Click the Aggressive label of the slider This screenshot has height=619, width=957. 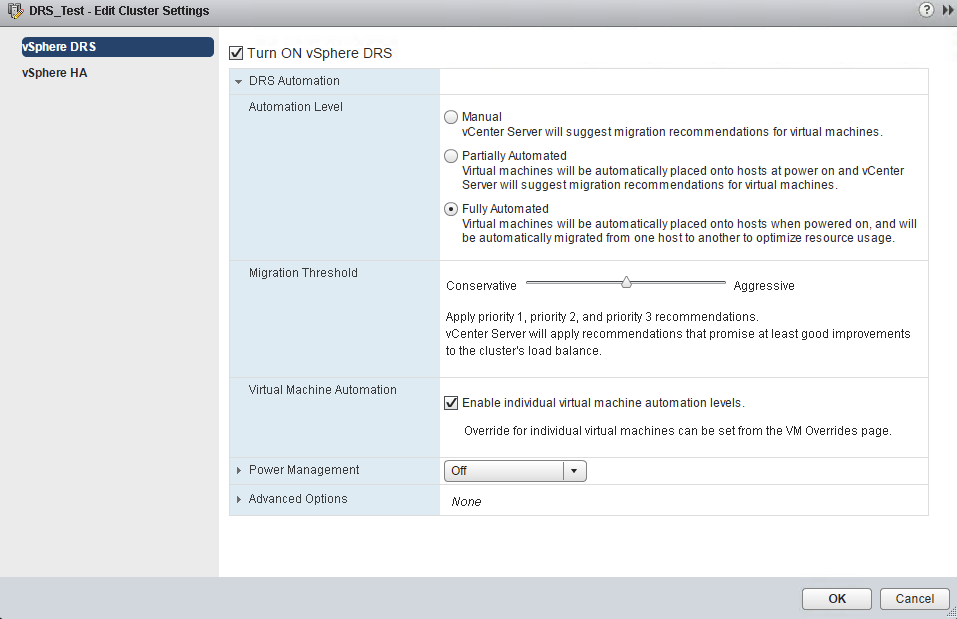click(x=764, y=286)
